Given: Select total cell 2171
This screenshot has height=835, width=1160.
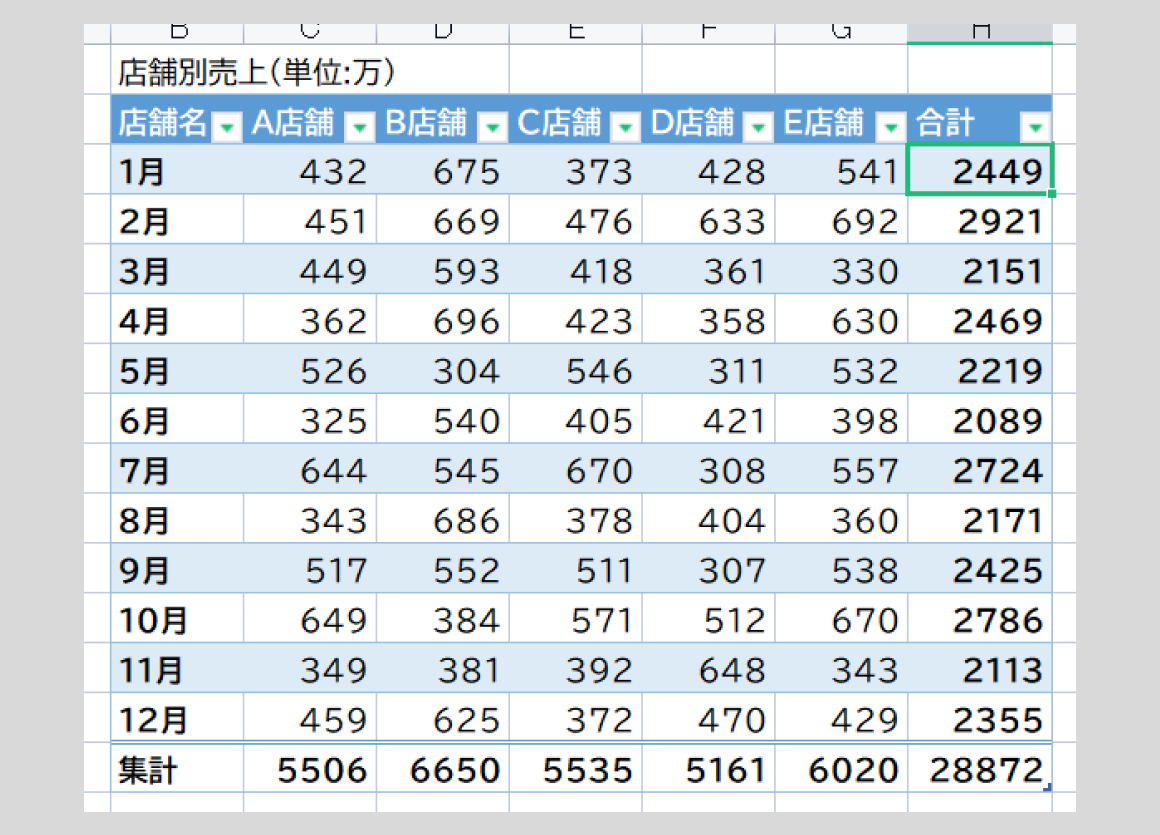Looking at the screenshot, I should point(980,519).
